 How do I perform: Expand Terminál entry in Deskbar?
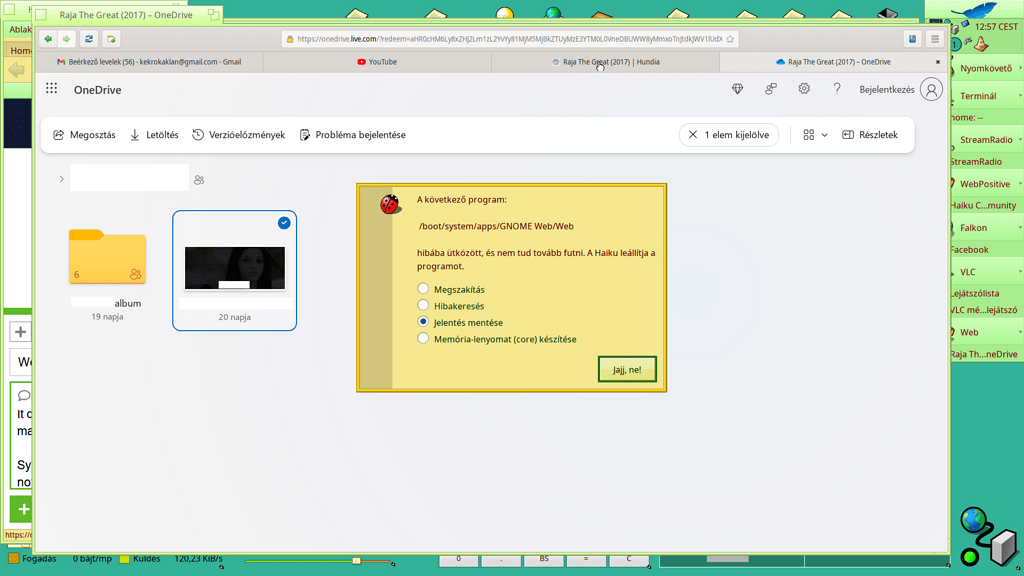1020,95
